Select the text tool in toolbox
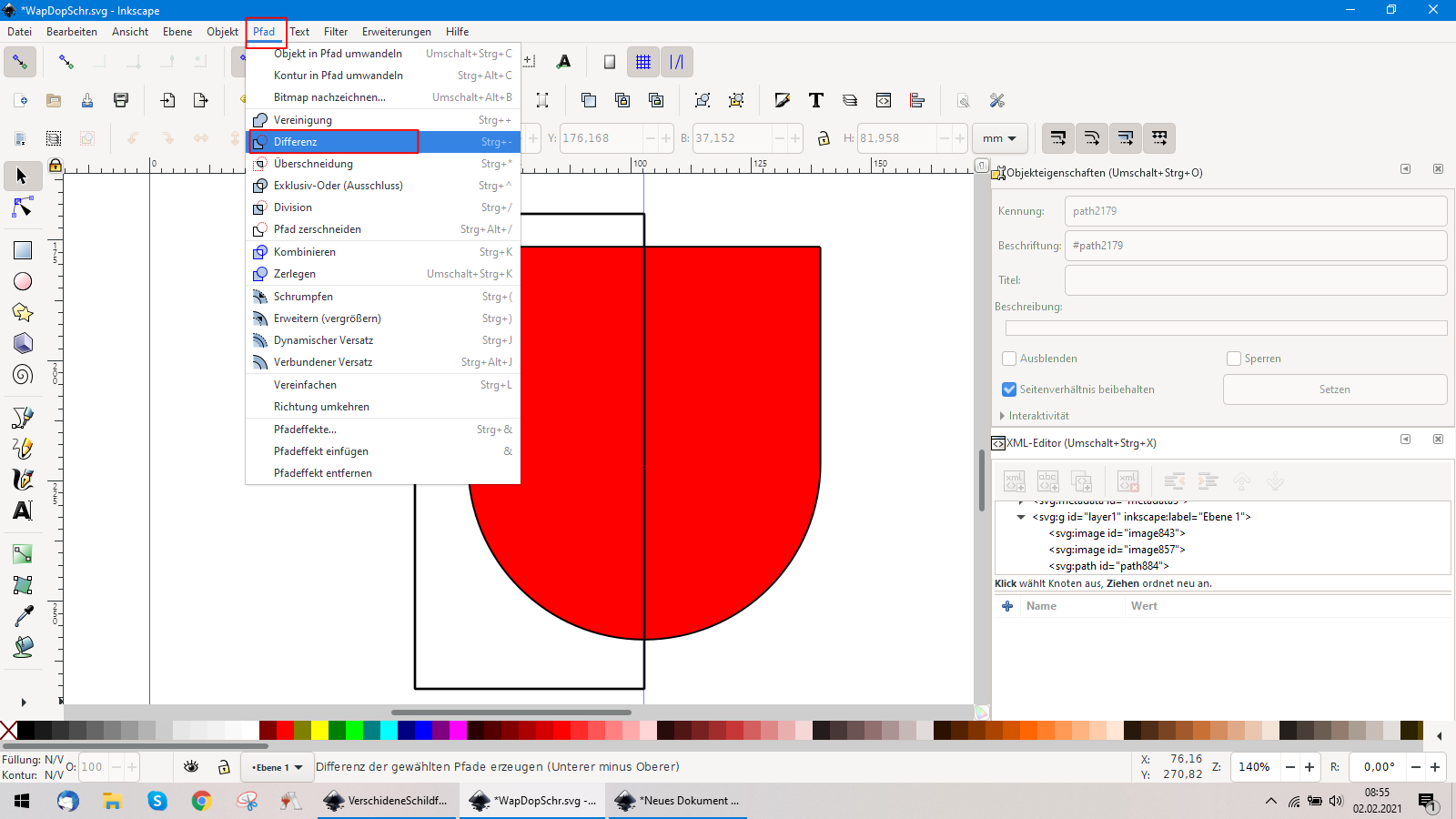The image size is (1456, 819). (x=23, y=511)
